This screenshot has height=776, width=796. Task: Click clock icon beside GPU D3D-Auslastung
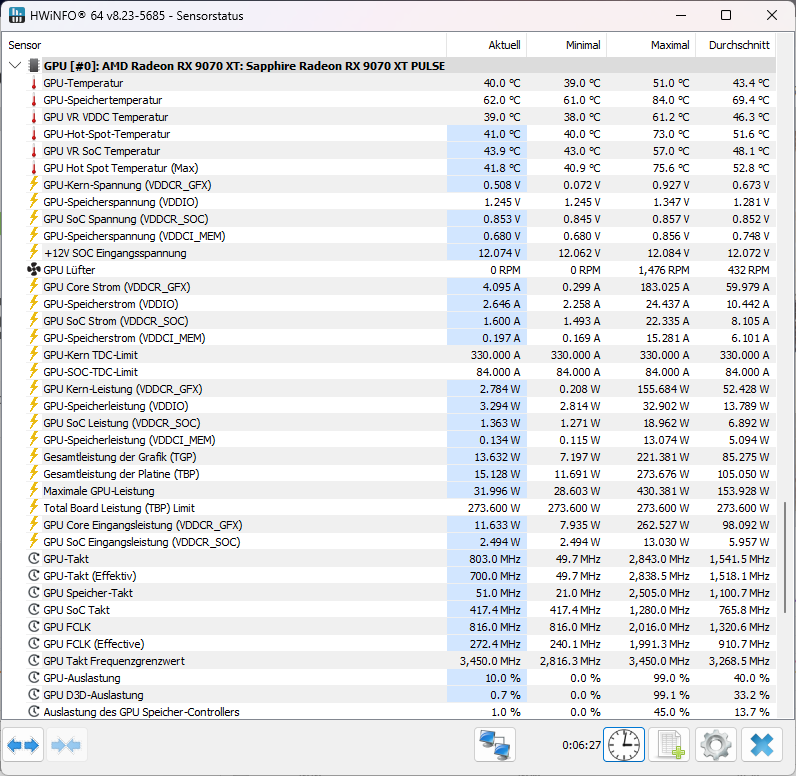34,695
